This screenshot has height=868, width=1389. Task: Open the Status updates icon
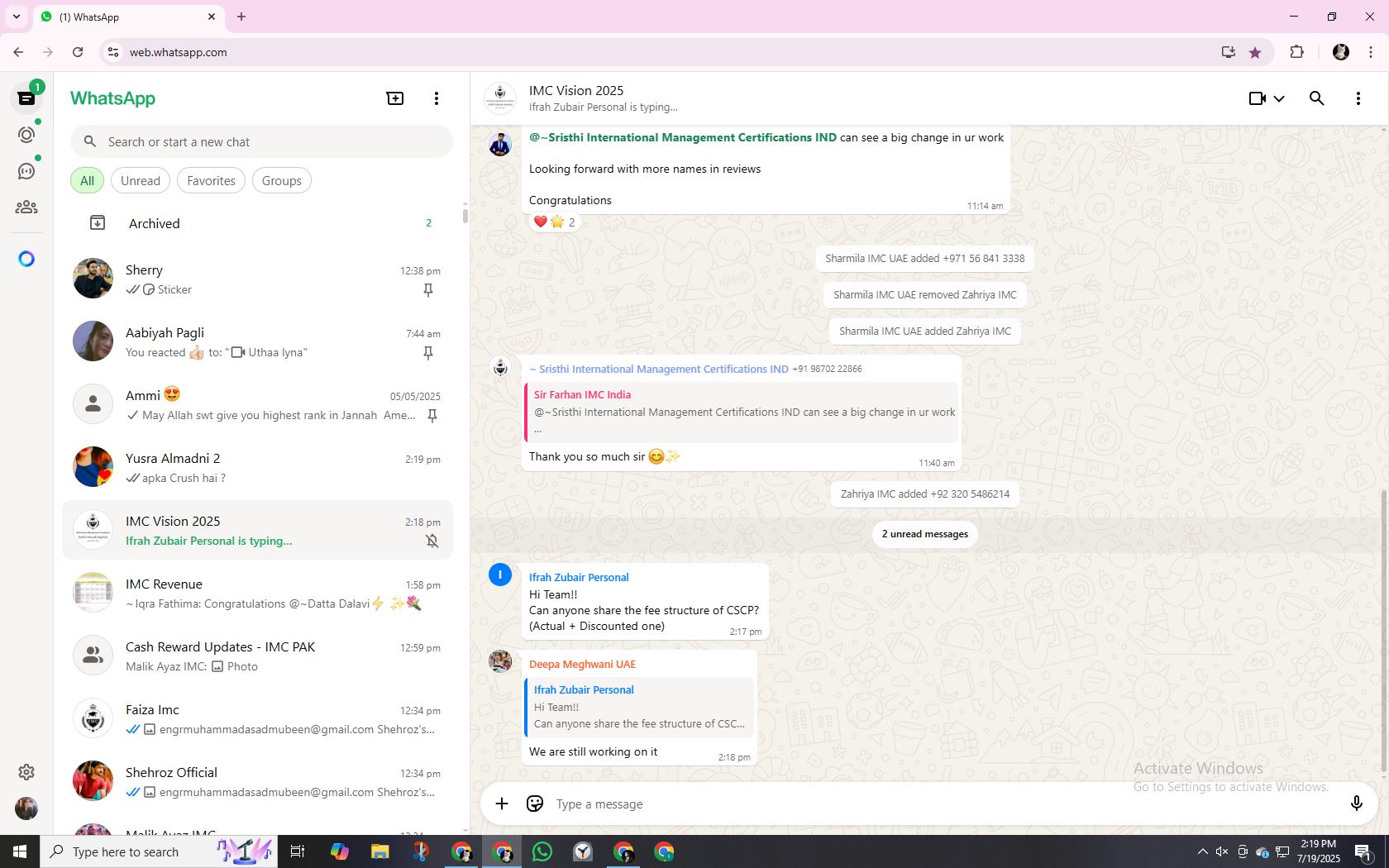[26, 135]
